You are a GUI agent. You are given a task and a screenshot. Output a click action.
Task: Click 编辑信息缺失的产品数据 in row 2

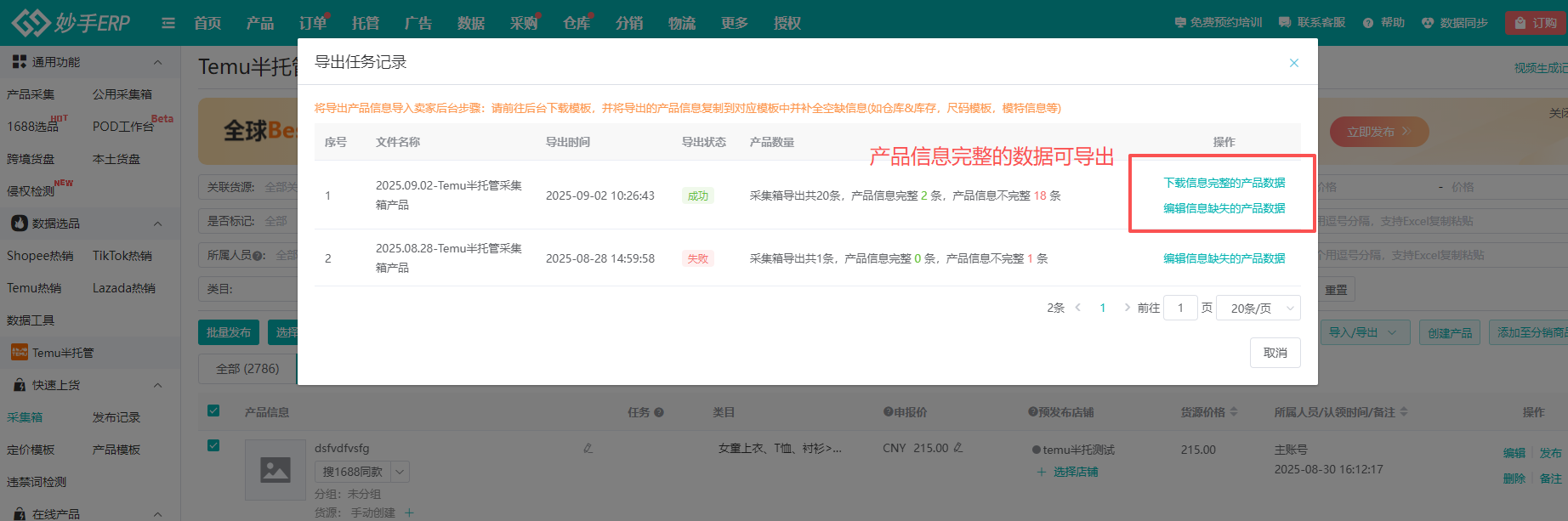1224,258
